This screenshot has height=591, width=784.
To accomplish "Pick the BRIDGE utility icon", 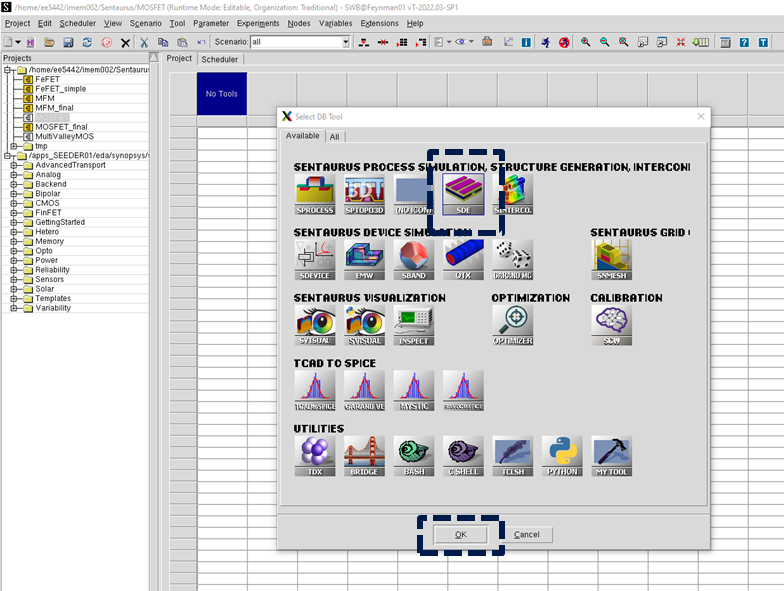I will click(364, 455).
